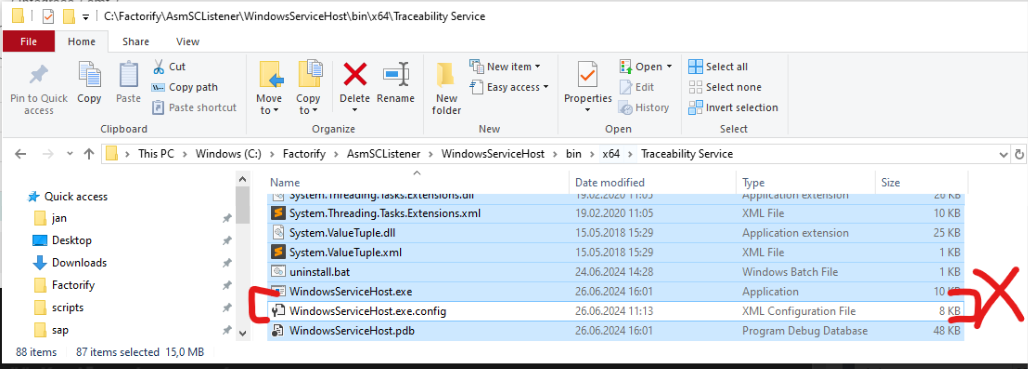Click the History ribbon button

coord(643,107)
